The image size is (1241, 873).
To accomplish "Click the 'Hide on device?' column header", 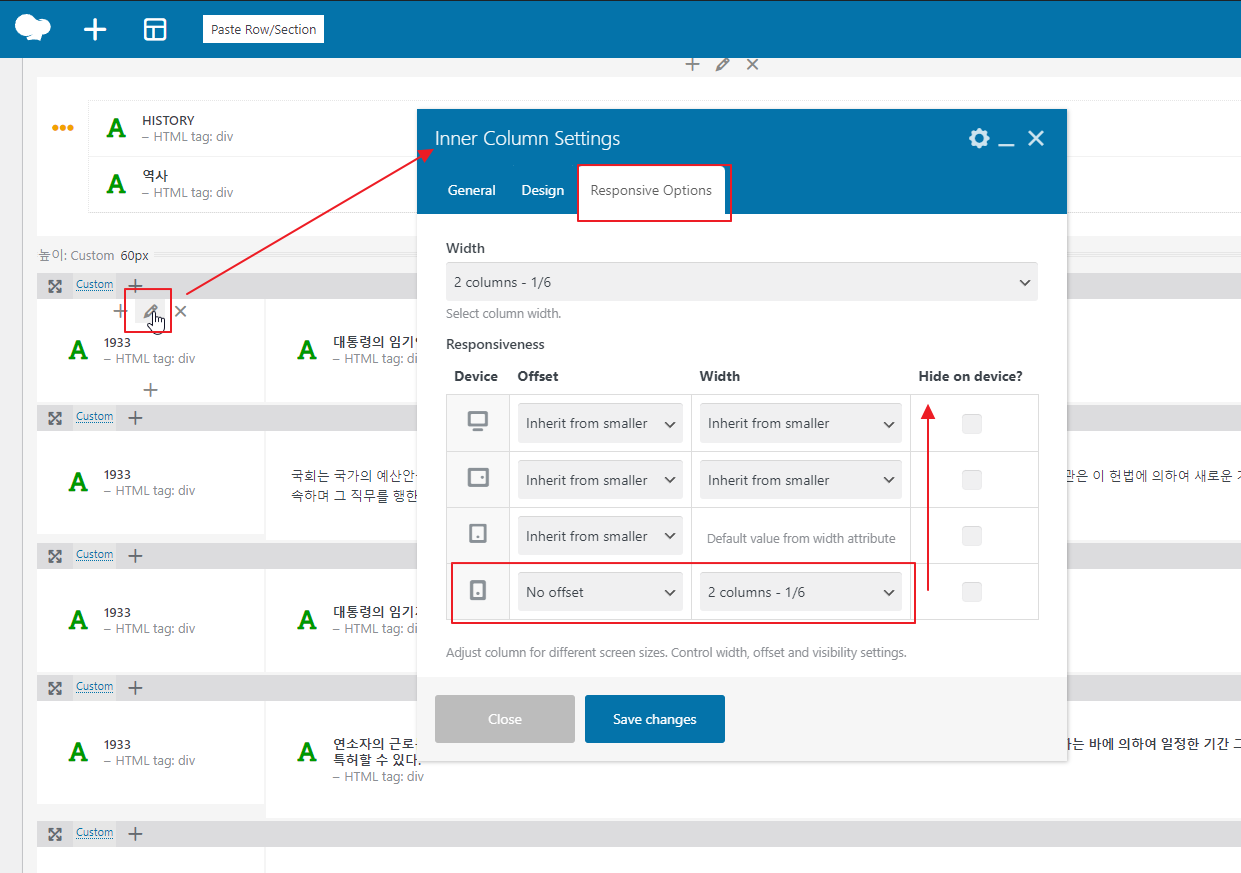I will [x=971, y=376].
